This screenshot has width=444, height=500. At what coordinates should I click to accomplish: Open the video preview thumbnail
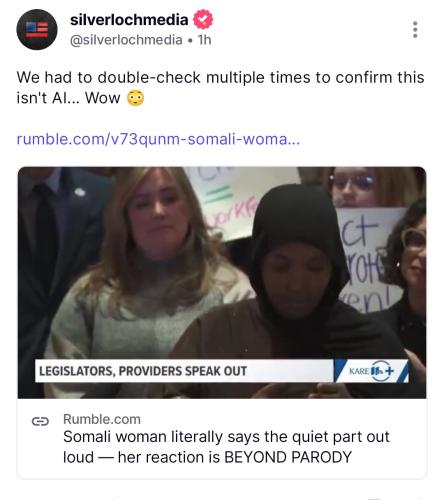222,283
